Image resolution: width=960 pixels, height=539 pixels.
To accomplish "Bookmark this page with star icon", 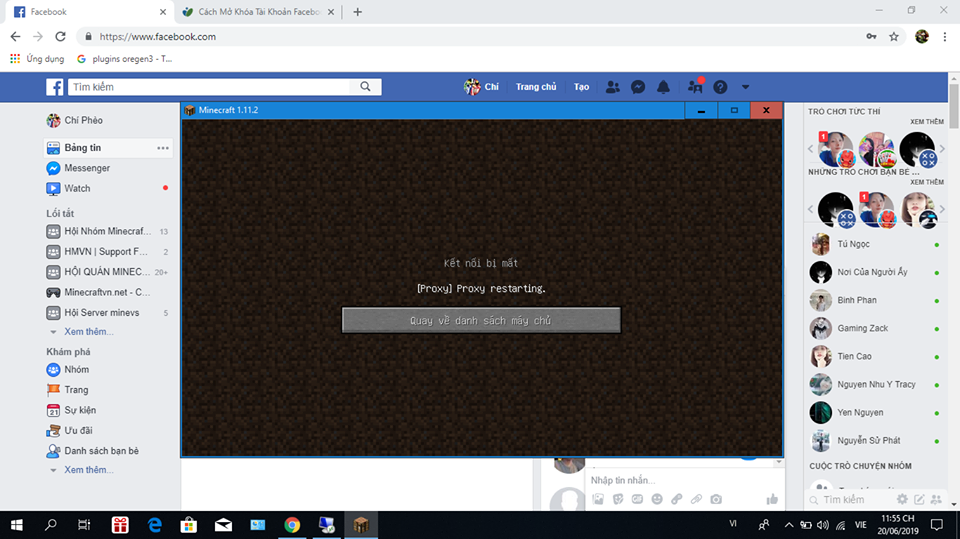I will pyautogui.click(x=894, y=37).
